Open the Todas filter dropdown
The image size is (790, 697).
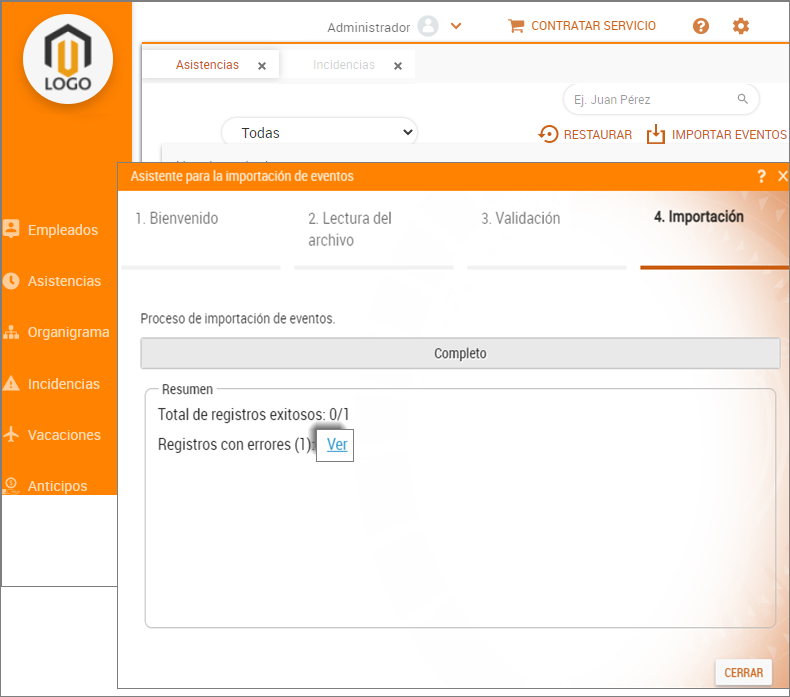pyautogui.click(x=319, y=132)
